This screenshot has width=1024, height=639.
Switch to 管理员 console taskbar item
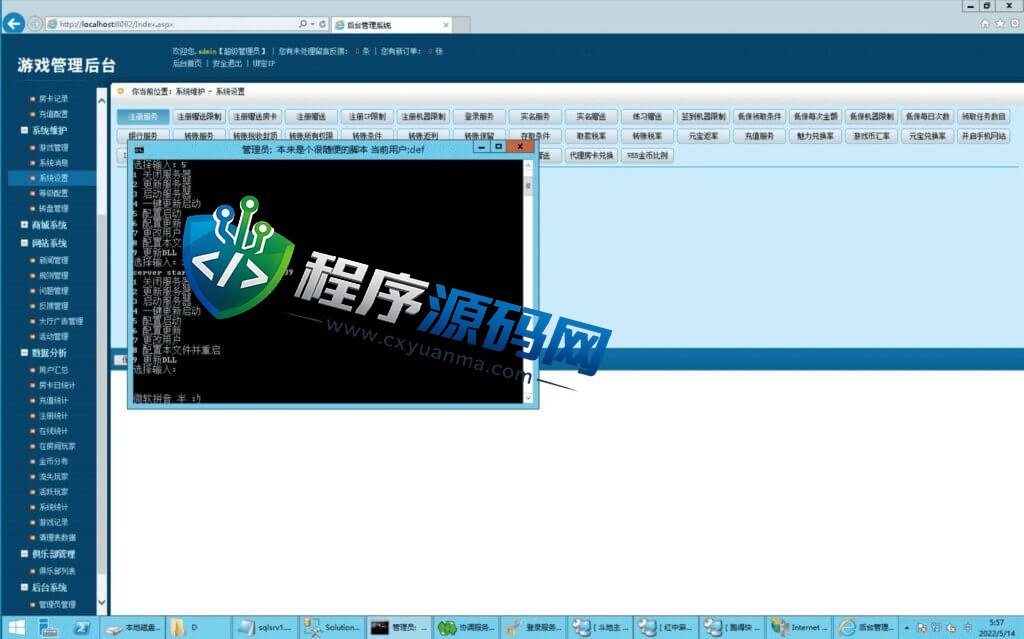click(398, 627)
